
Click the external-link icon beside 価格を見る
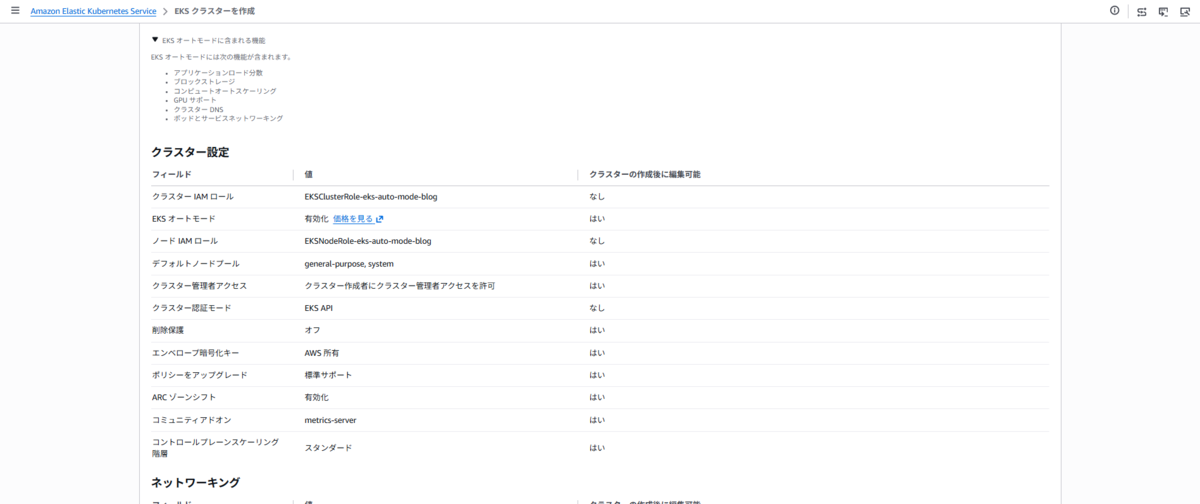click(379, 218)
